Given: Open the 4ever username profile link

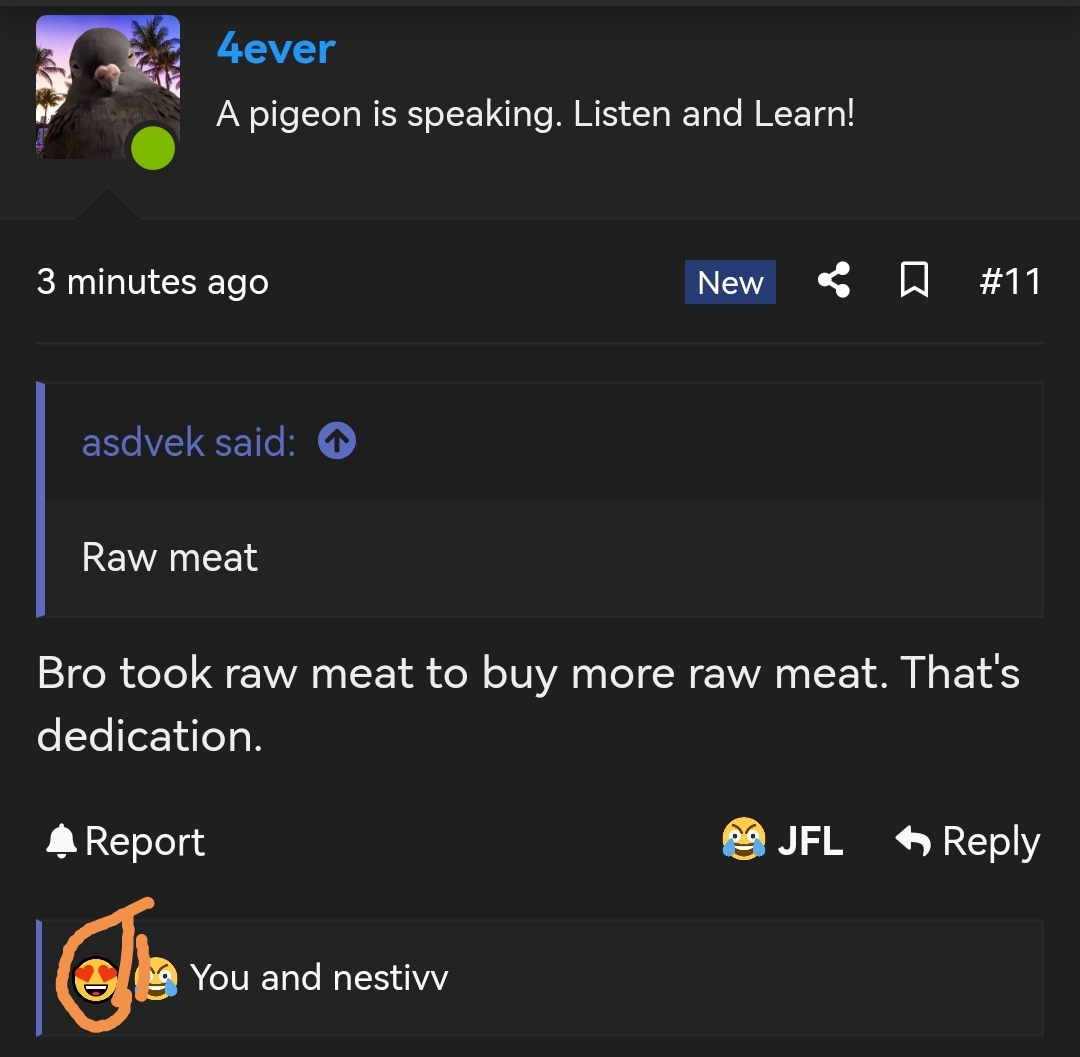Looking at the screenshot, I should [x=276, y=48].
